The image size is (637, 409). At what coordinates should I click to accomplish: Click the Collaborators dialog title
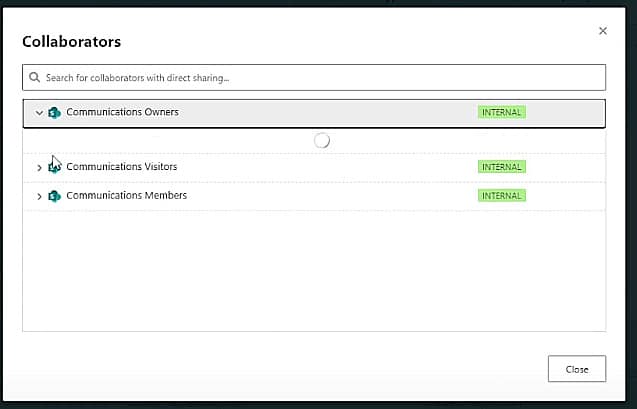tap(72, 42)
